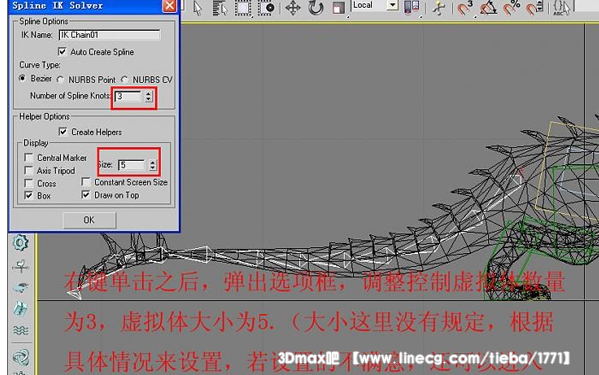Select the Select Object arrow tool
599x375 pixels.
coord(198,8)
